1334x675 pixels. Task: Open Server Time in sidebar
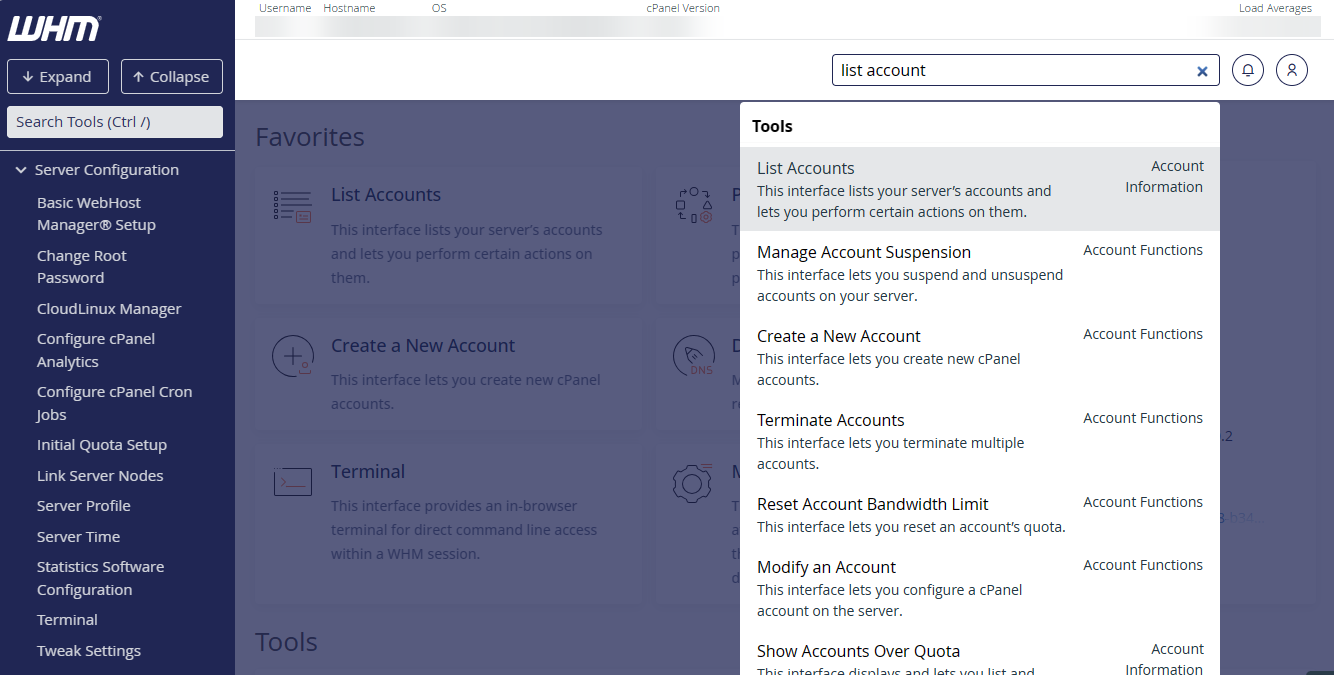[x=78, y=537]
